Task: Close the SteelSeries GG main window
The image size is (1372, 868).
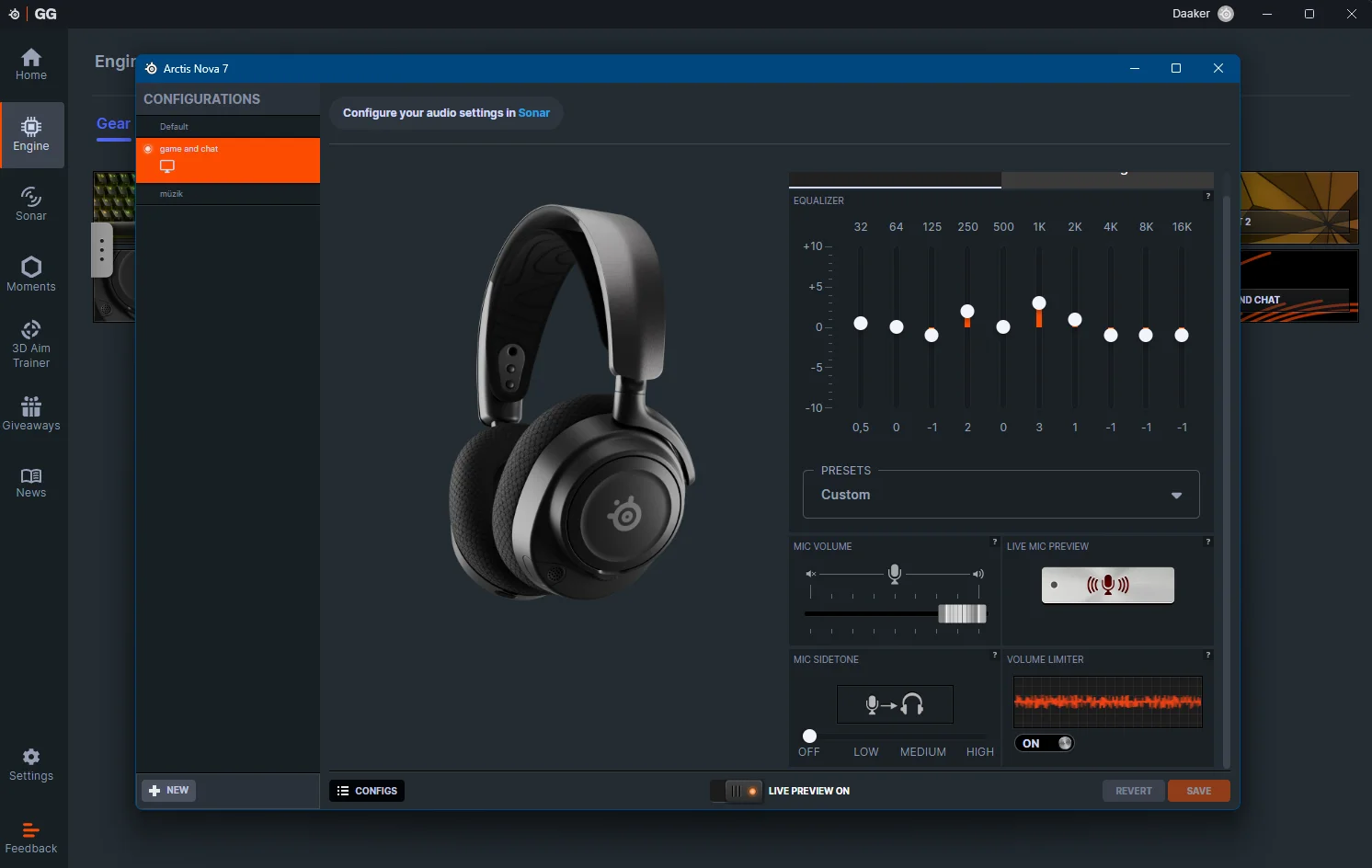Action: pyautogui.click(x=1352, y=14)
